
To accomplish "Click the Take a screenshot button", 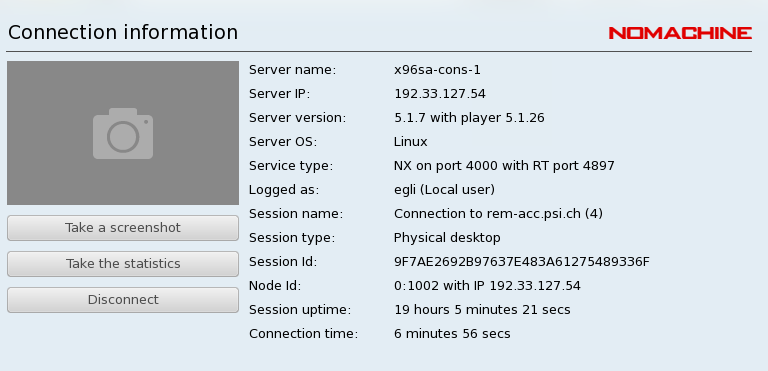I will coord(123,228).
